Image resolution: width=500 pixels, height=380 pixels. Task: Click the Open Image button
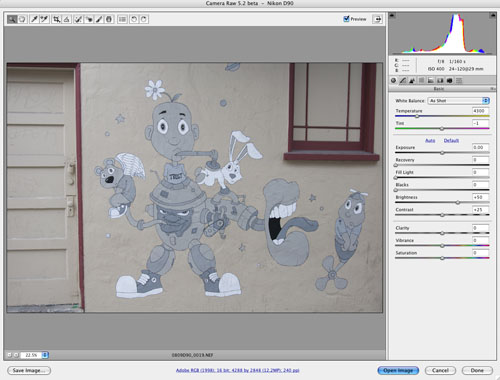point(398,370)
